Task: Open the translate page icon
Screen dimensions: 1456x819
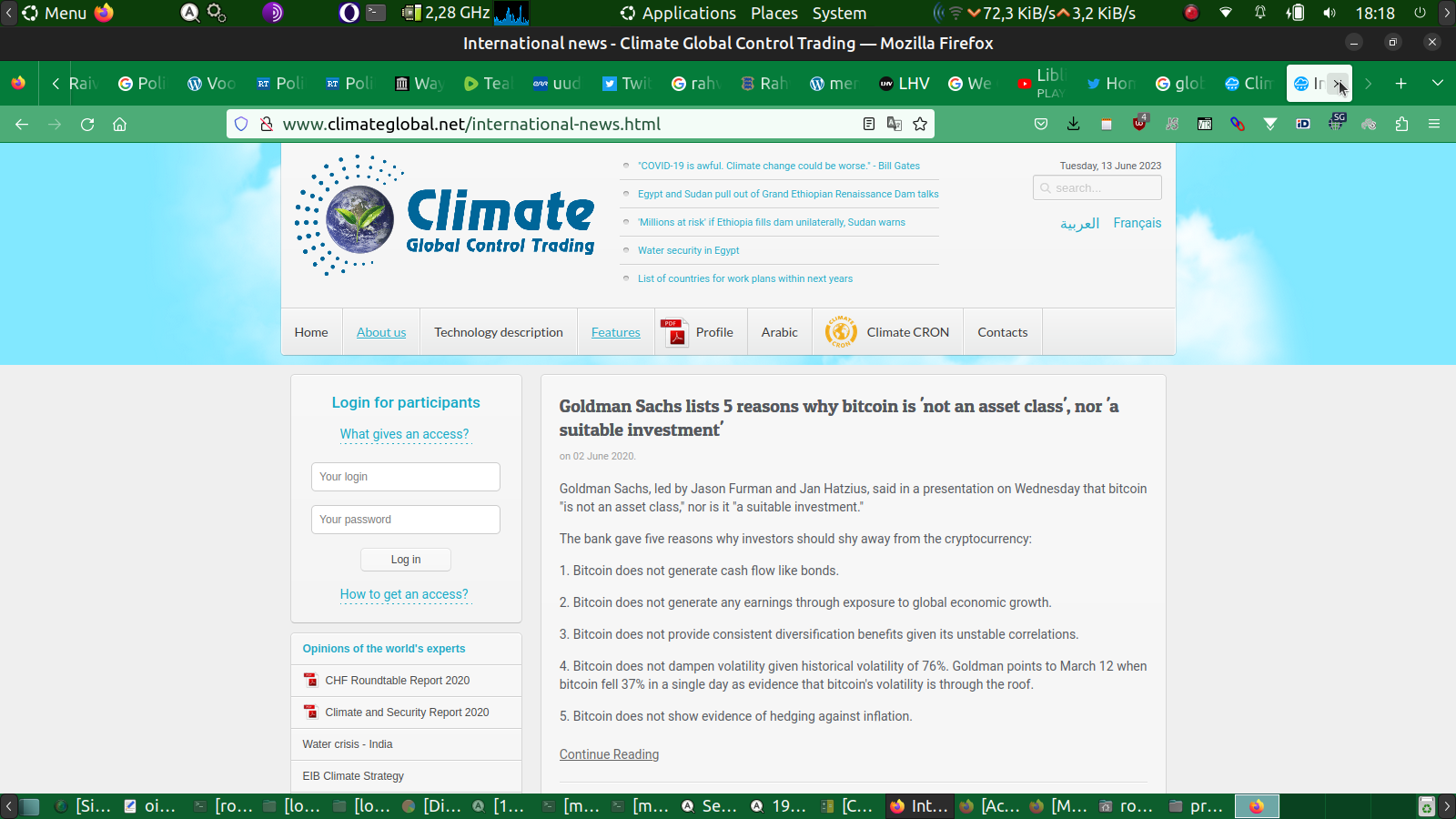Action: [x=895, y=124]
